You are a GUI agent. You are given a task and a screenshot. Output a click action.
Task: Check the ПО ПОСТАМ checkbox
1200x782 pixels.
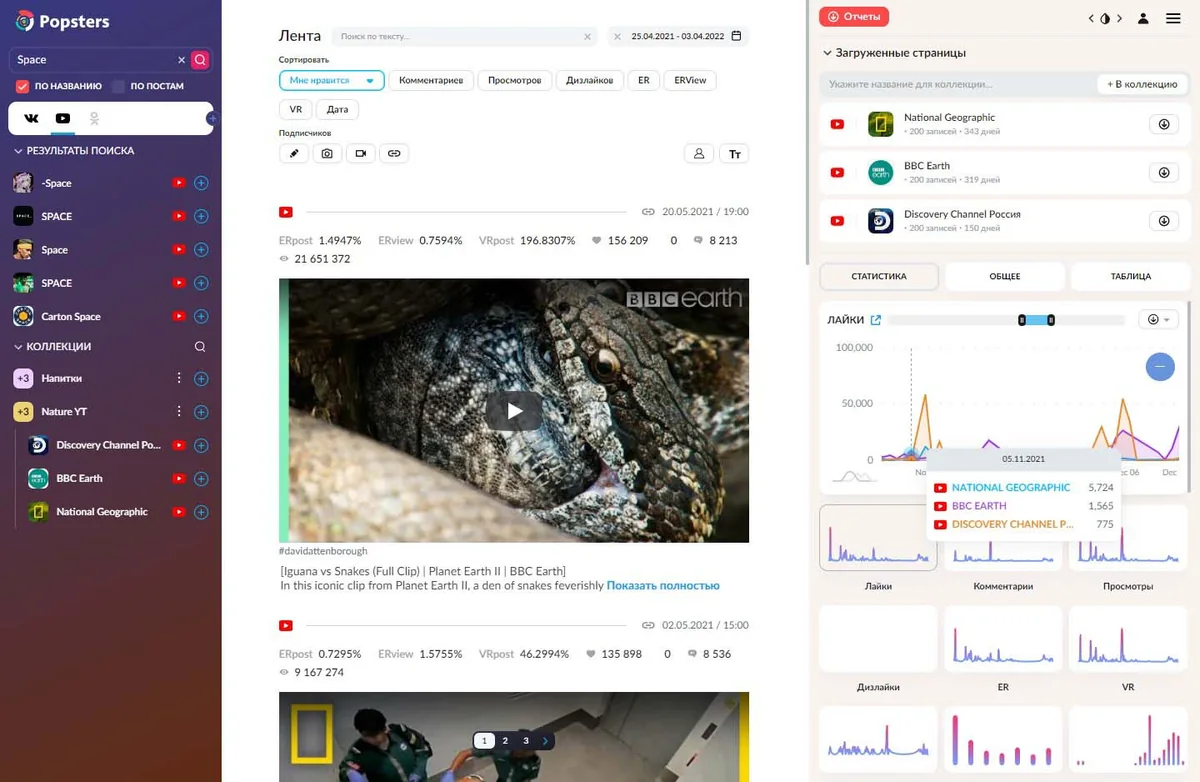click(118, 87)
